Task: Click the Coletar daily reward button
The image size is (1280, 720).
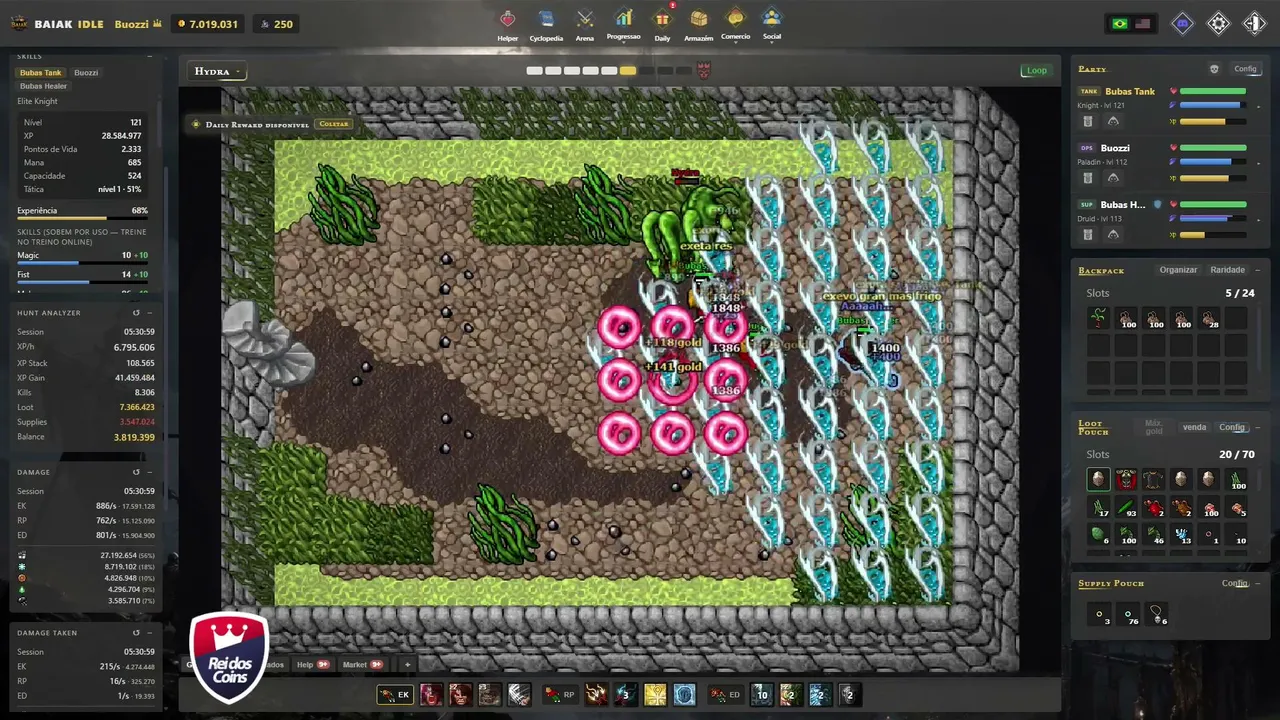Action: tap(333, 124)
